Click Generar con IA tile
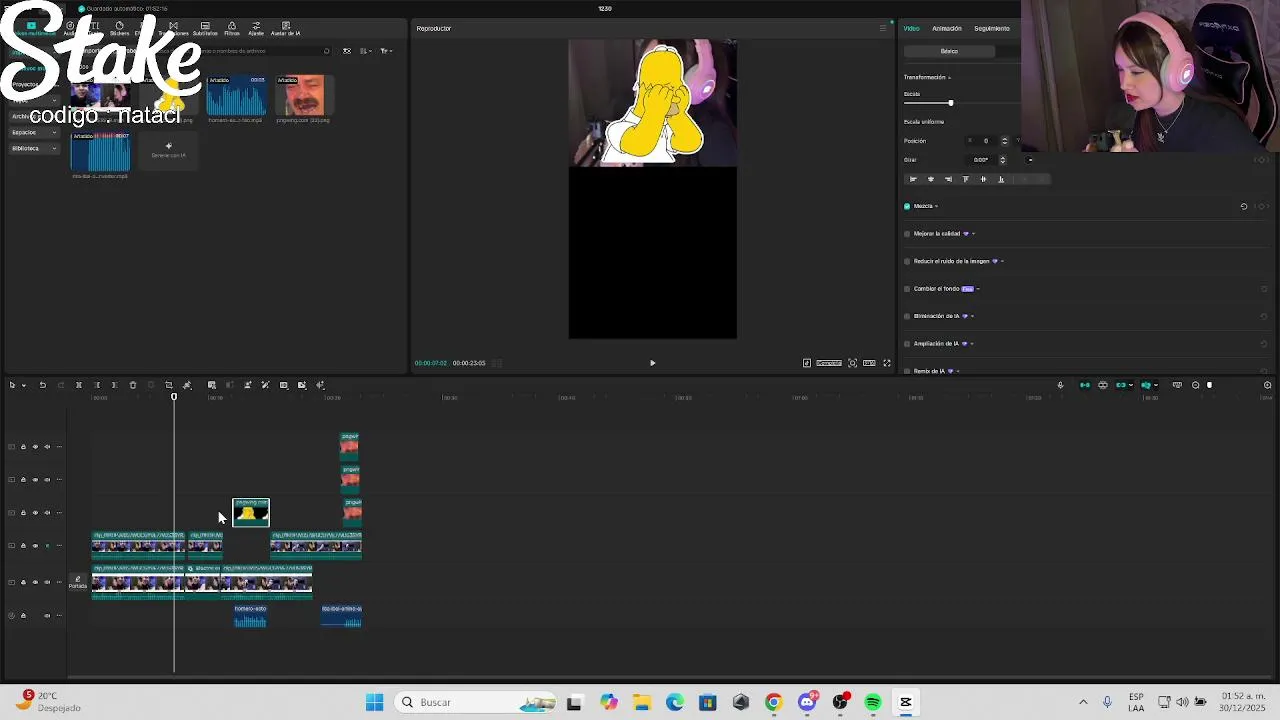 168,150
